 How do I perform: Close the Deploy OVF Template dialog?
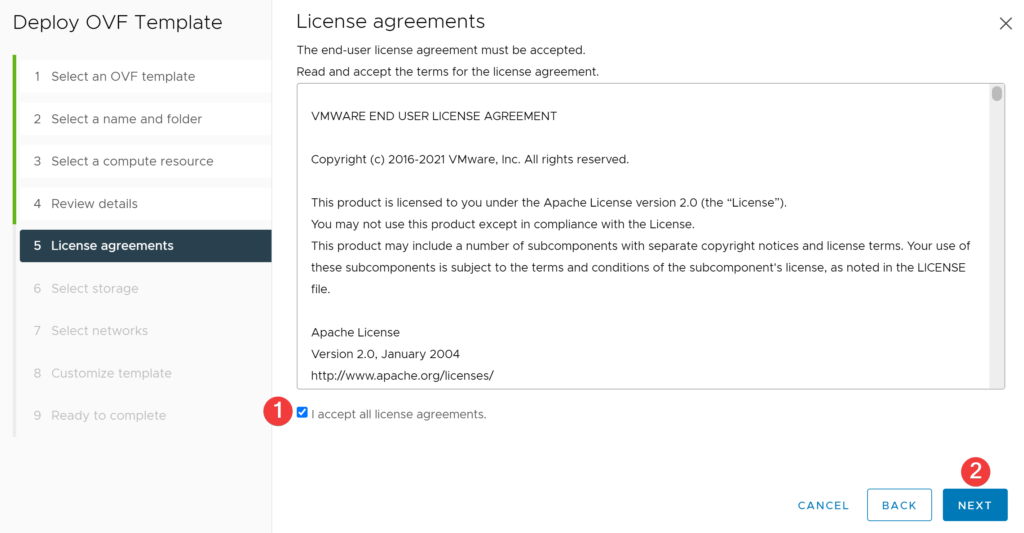[1005, 24]
